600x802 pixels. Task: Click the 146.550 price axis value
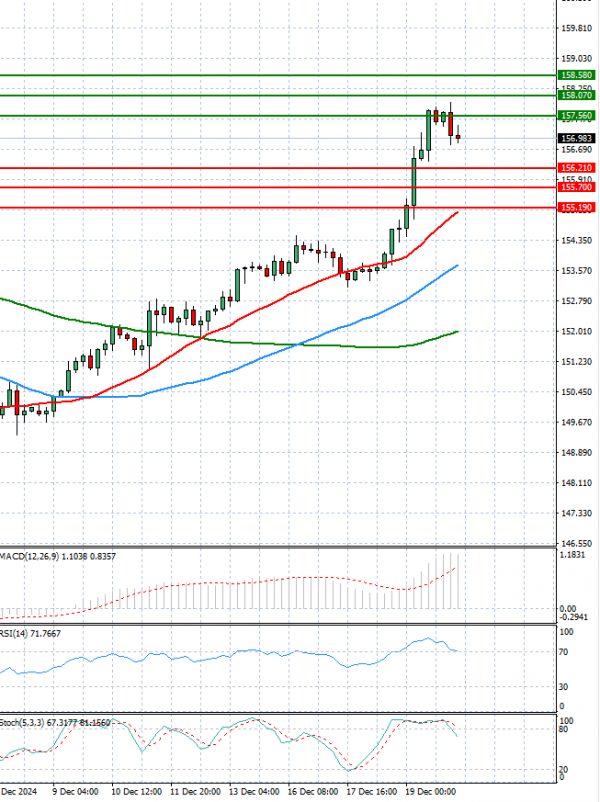click(576, 543)
